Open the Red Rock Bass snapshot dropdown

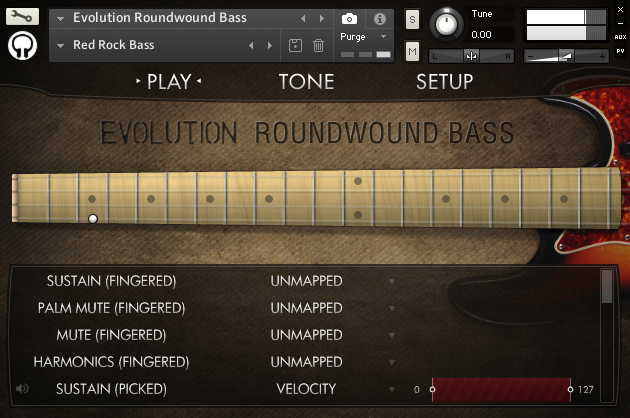(61, 45)
